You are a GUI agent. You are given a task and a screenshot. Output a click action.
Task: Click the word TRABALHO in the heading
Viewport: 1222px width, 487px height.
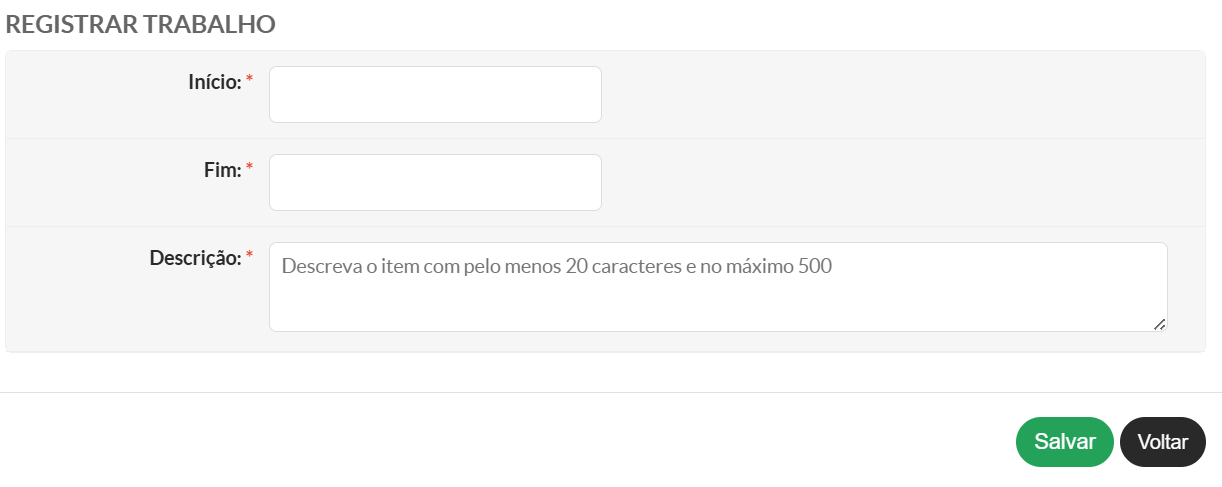pyautogui.click(x=209, y=25)
